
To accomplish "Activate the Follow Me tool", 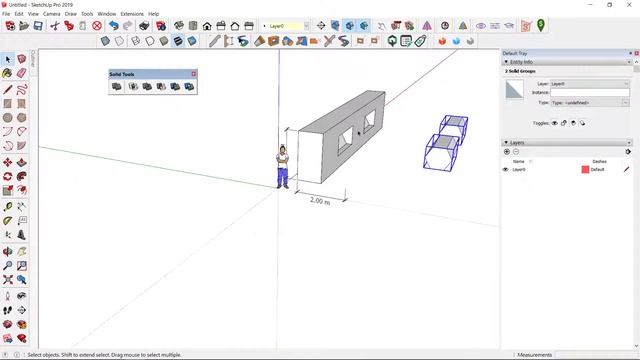I will click(22, 176).
